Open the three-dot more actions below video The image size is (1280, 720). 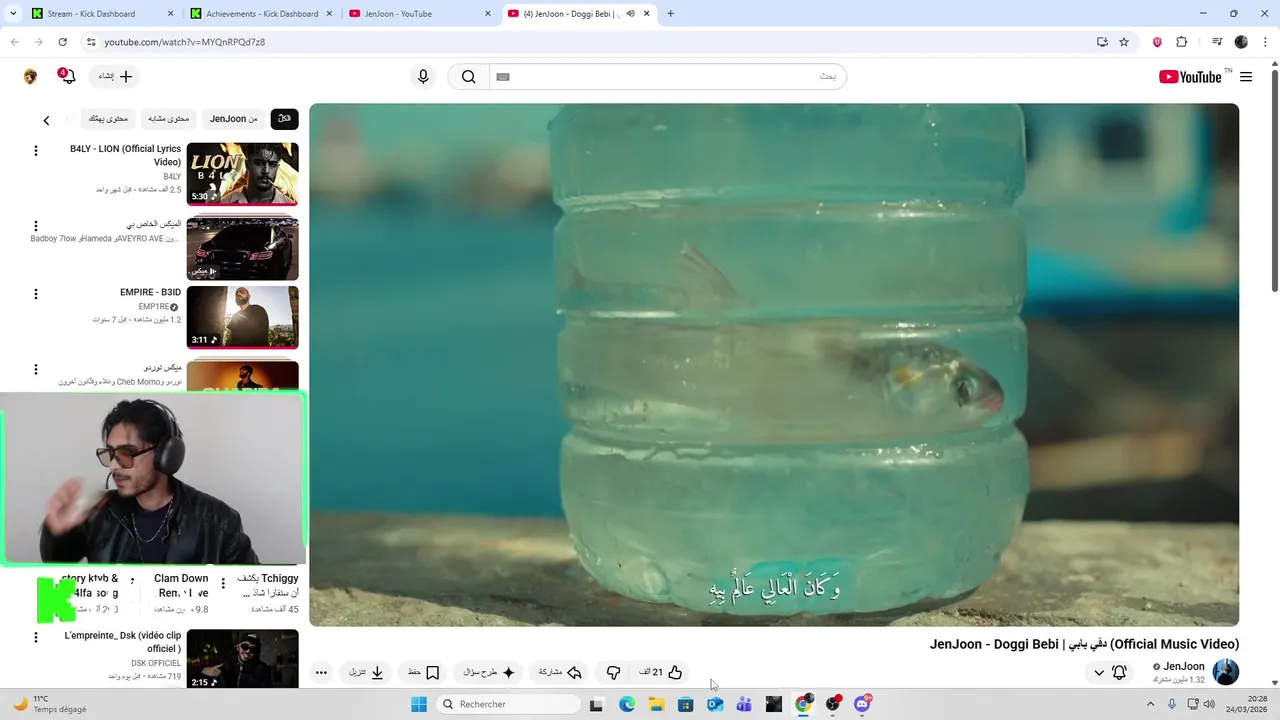[321, 672]
